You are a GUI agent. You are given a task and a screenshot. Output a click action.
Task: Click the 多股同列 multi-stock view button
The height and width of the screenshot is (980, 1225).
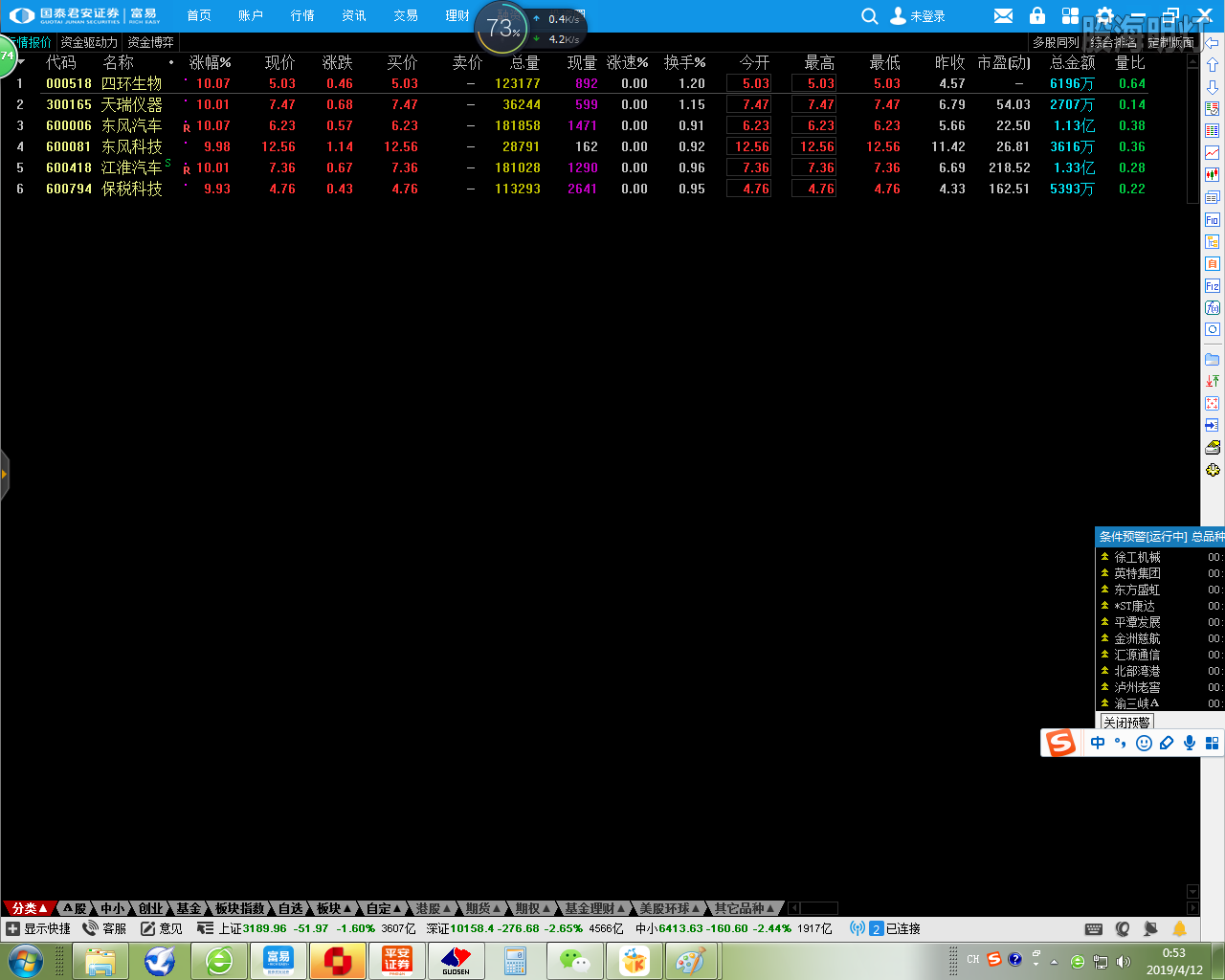(1056, 42)
